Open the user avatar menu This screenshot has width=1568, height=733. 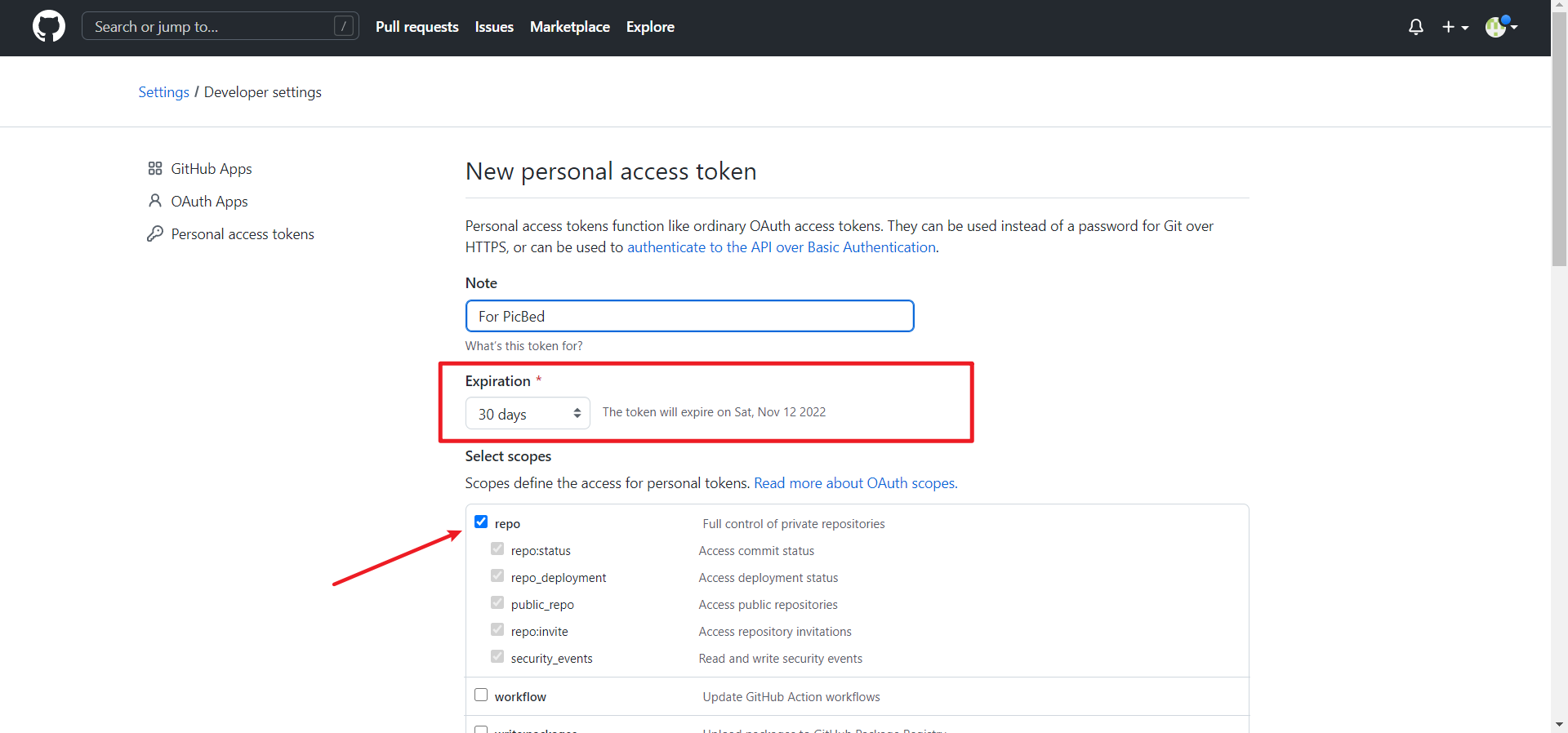[1501, 26]
